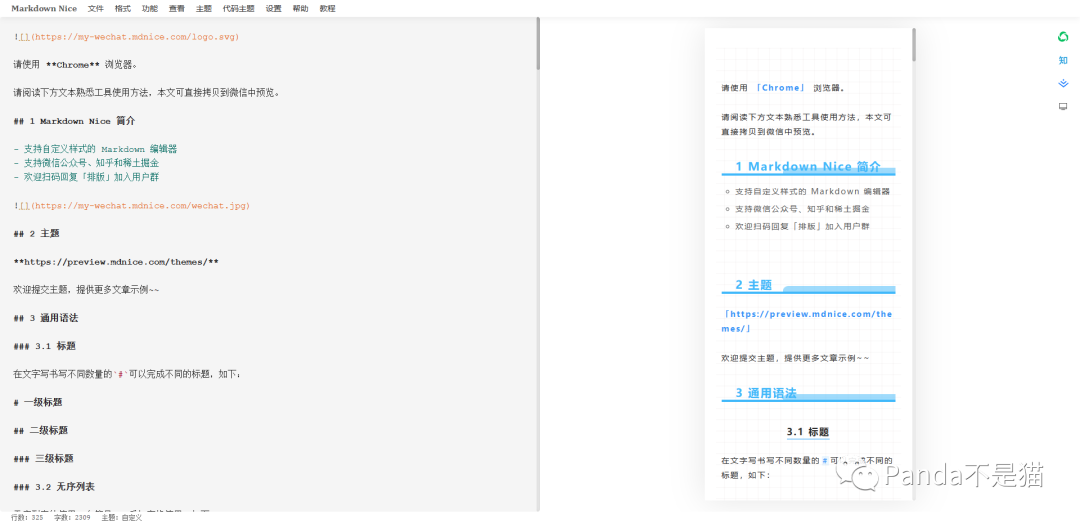
Task: Open the 主题 menu
Action: pos(204,9)
